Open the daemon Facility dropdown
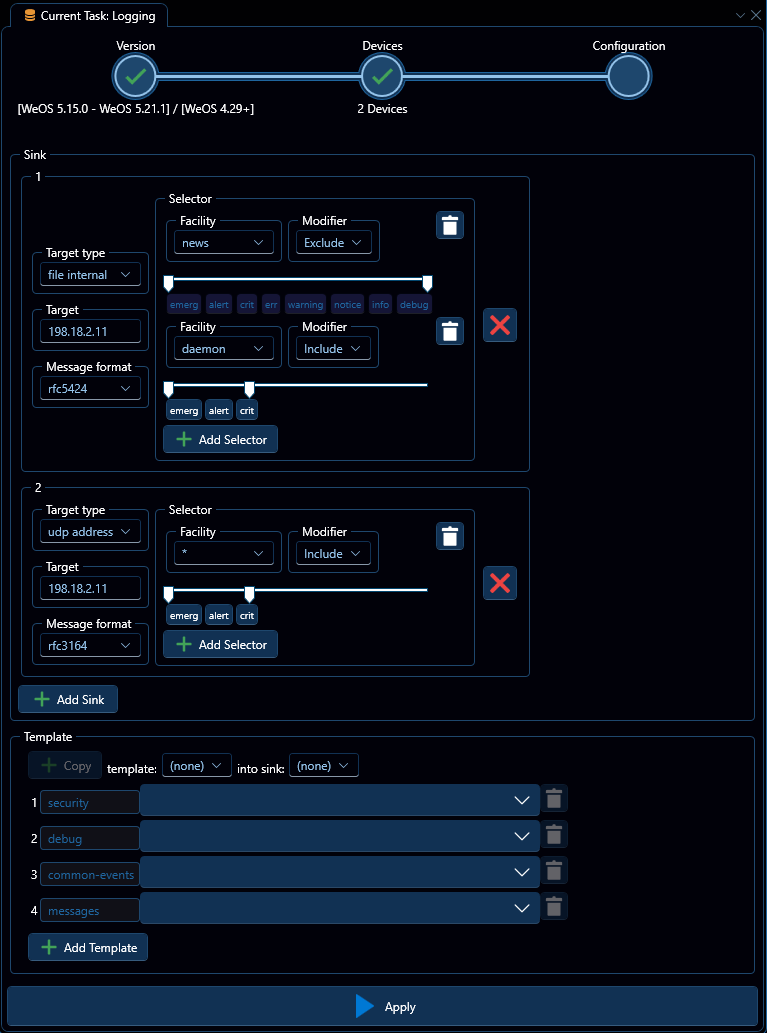This screenshot has width=767, height=1033. pos(224,349)
